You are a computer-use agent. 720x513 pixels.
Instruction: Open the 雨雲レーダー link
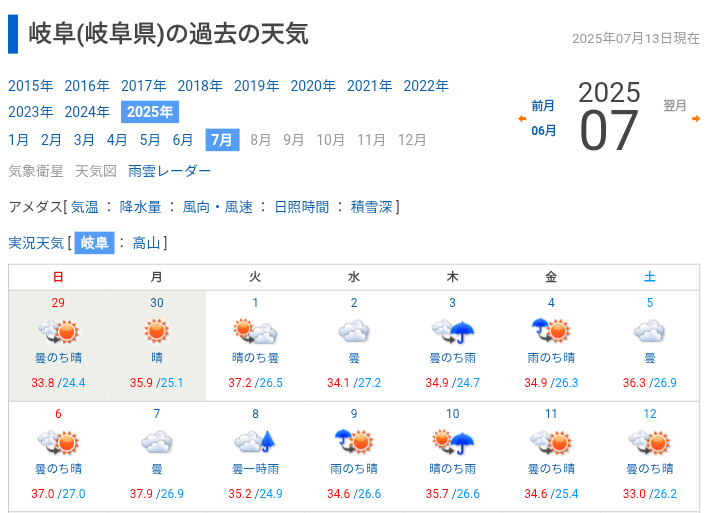click(169, 171)
